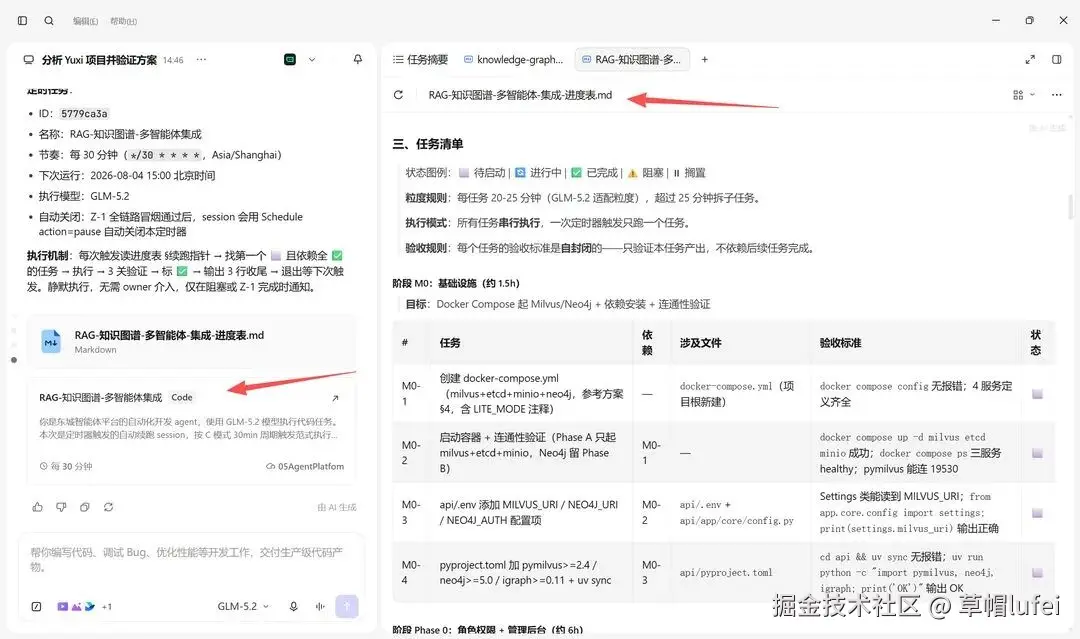Screen dimensions: 1080x639
Task: Expand the chevron next to green terminal icon
Action: pos(312,60)
